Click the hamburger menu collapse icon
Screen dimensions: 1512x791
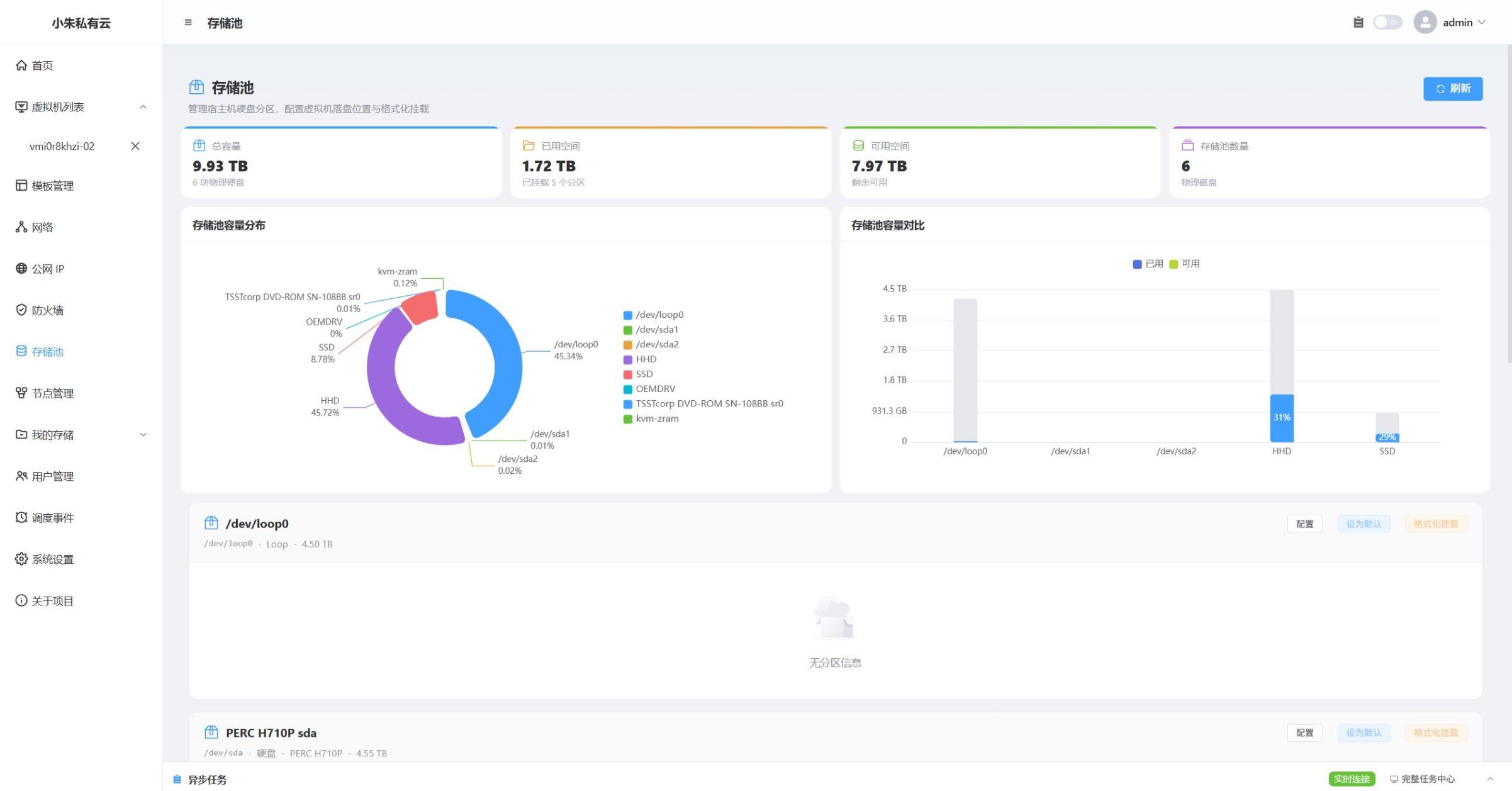click(188, 23)
